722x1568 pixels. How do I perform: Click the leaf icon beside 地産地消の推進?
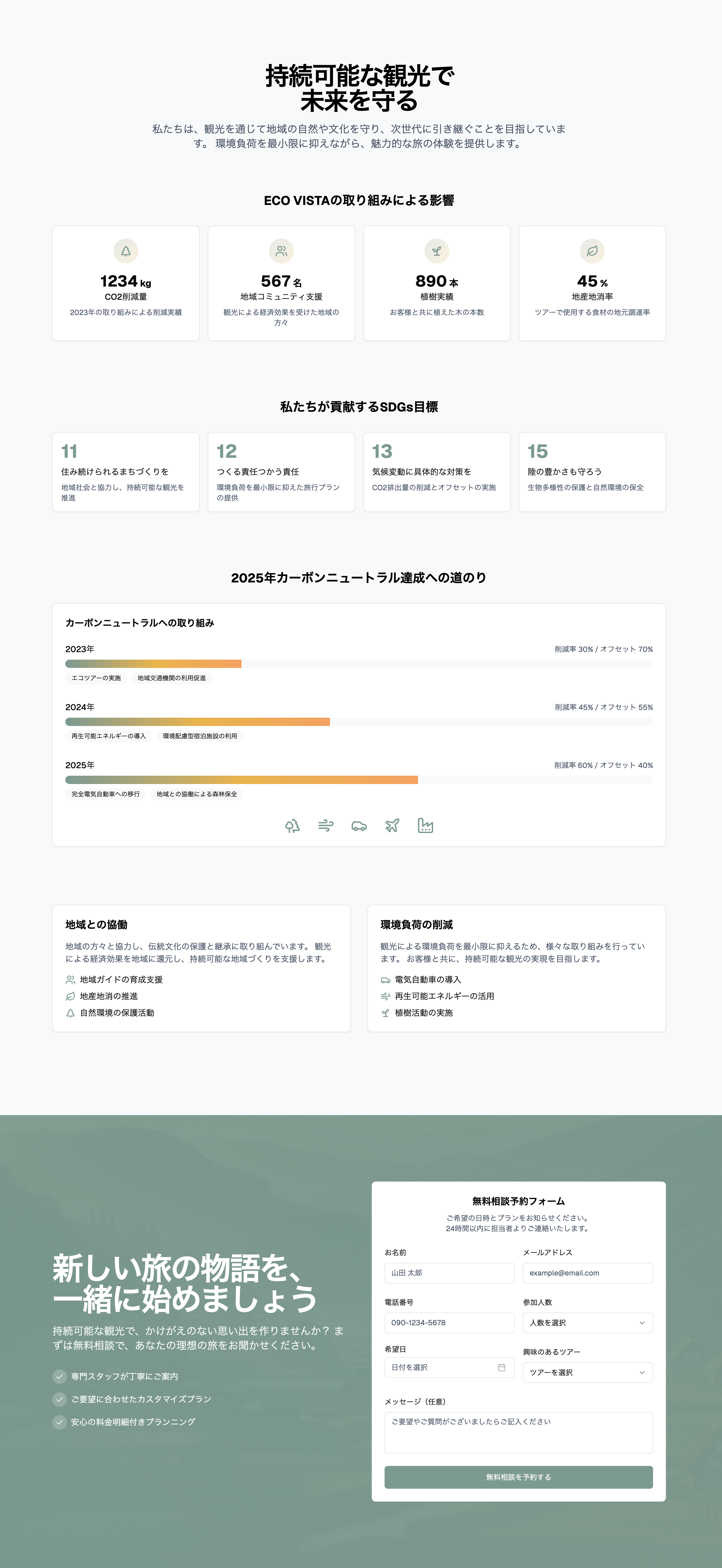(x=70, y=996)
